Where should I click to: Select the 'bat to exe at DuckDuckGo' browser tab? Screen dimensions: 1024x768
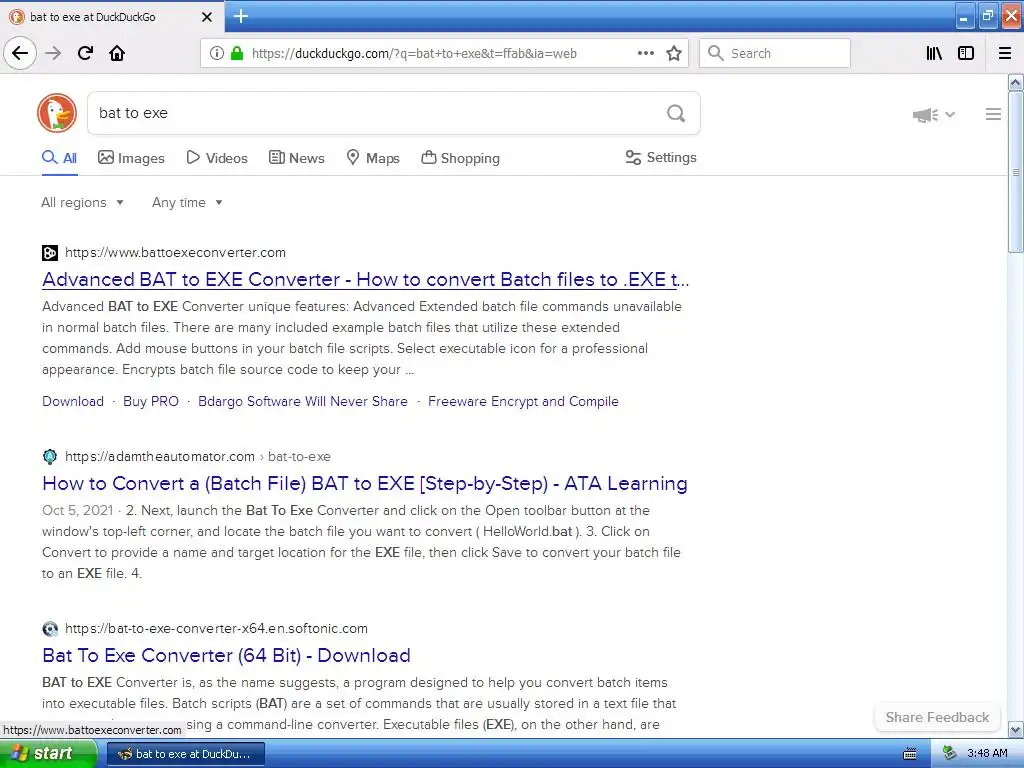point(111,17)
